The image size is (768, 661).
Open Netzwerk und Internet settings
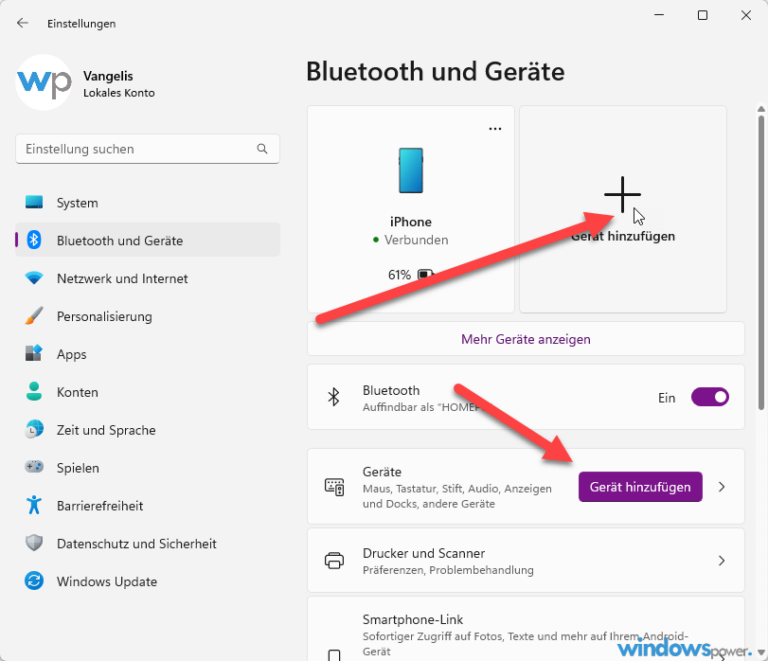tap(147, 278)
